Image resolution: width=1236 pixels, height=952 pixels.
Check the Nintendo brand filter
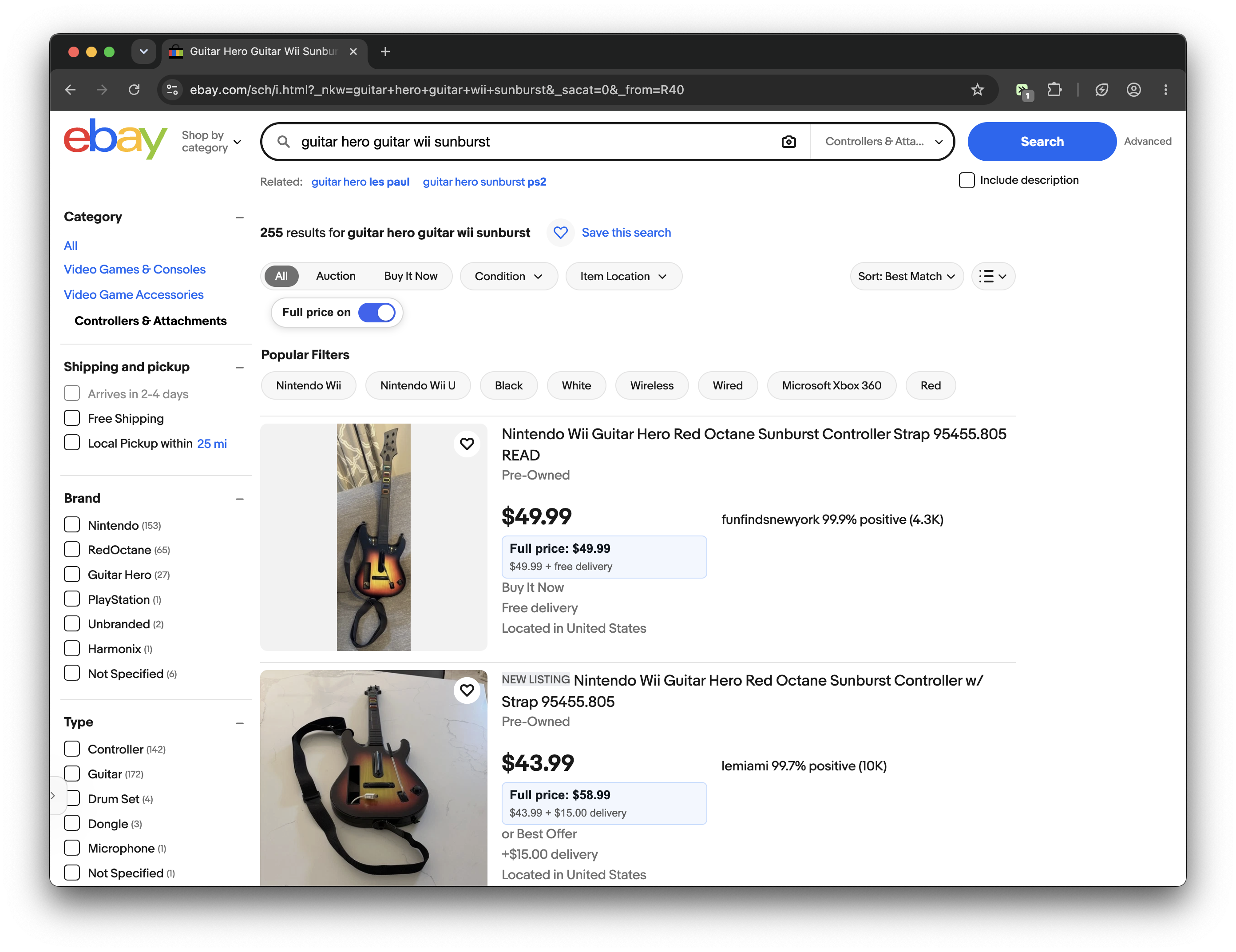coord(72,525)
